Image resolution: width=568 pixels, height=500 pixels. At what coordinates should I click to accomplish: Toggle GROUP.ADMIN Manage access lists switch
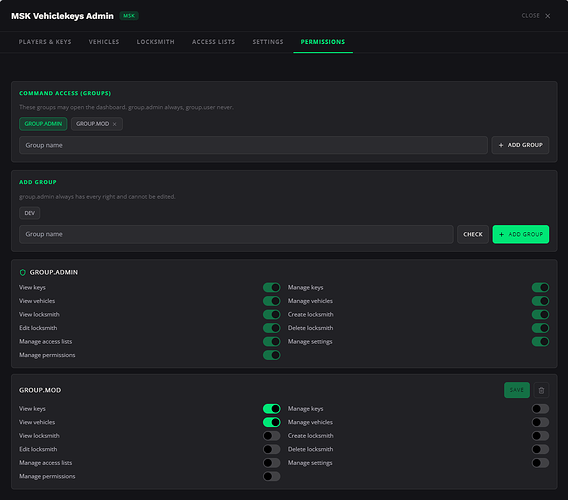coord(272,341)
